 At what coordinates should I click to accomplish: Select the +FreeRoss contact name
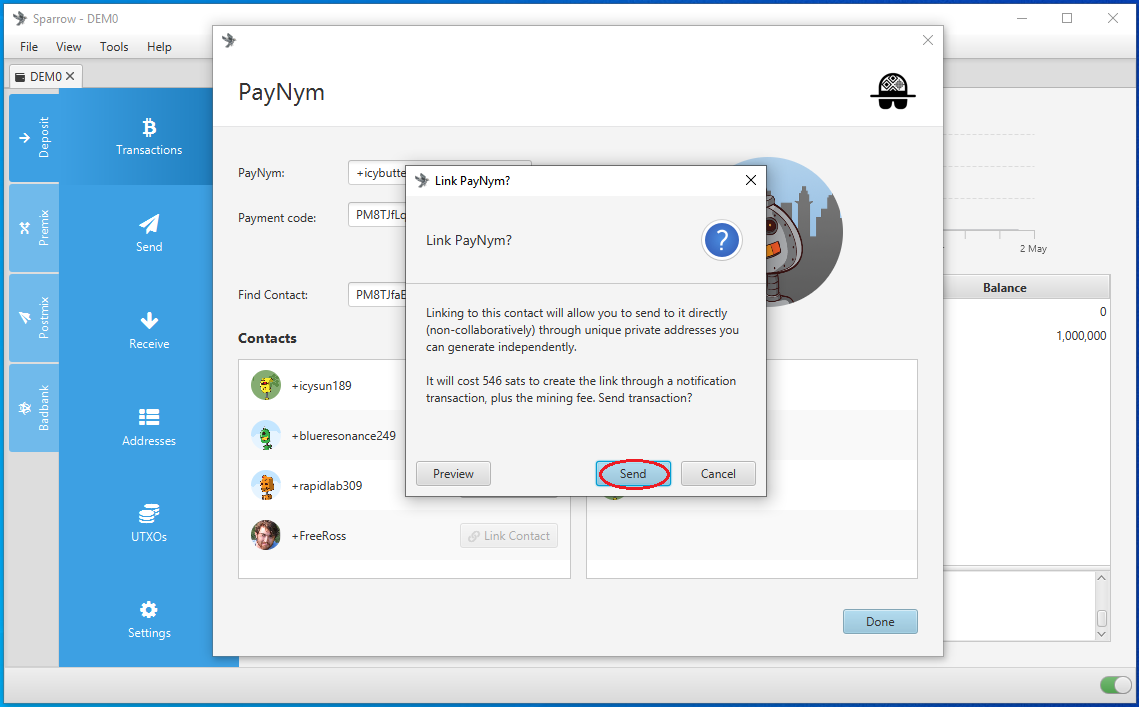point(319,536)
